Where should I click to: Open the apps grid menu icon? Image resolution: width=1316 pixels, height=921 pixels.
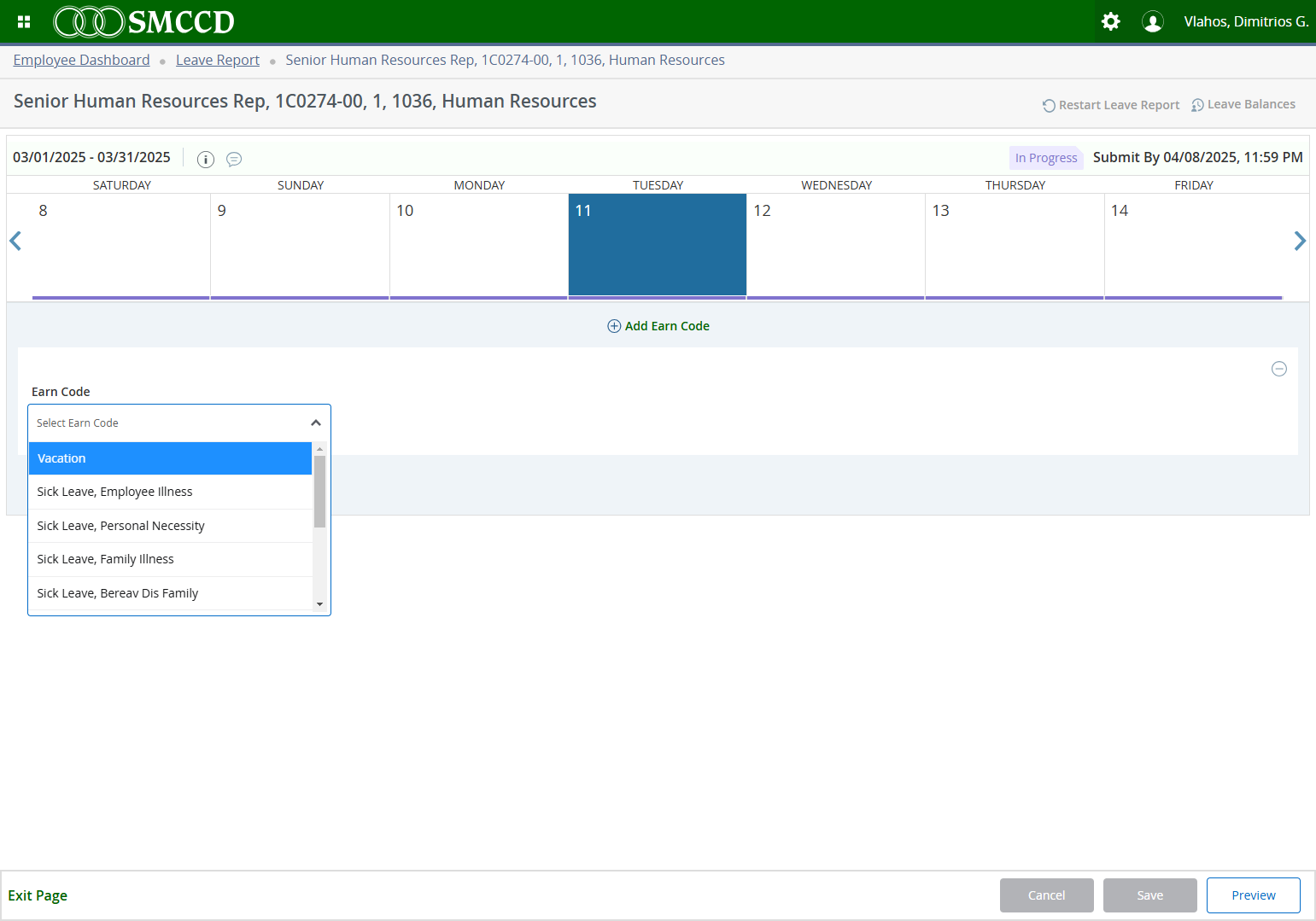(x=24, y=21)
